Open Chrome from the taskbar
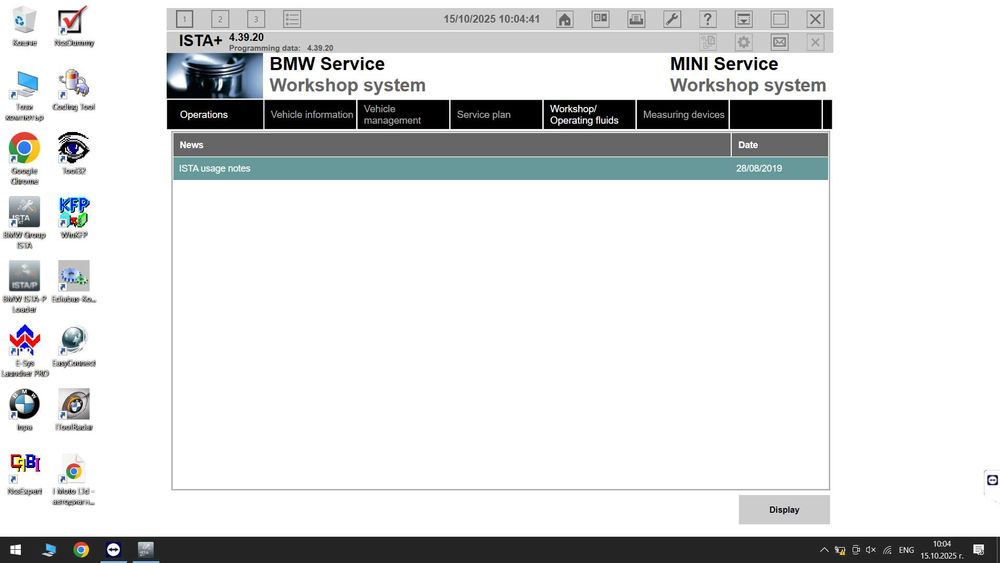 coord(81,550)
